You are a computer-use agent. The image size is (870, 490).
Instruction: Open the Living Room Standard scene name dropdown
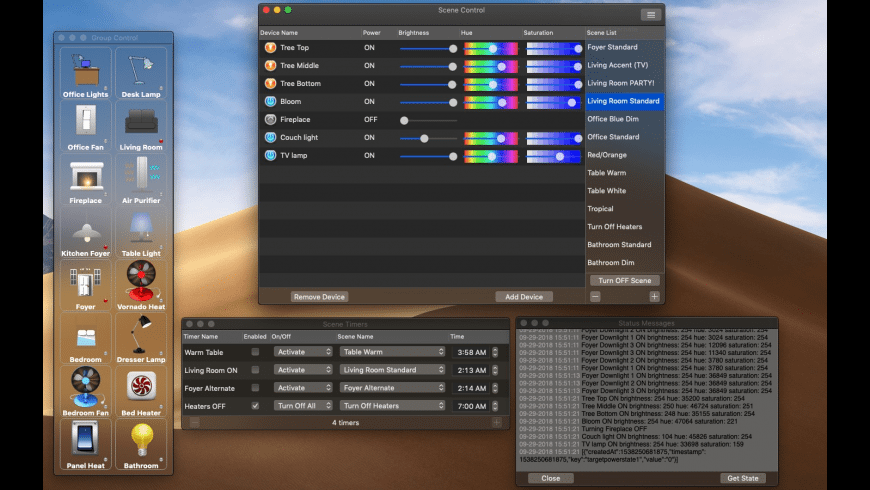[x=392, y=370]
